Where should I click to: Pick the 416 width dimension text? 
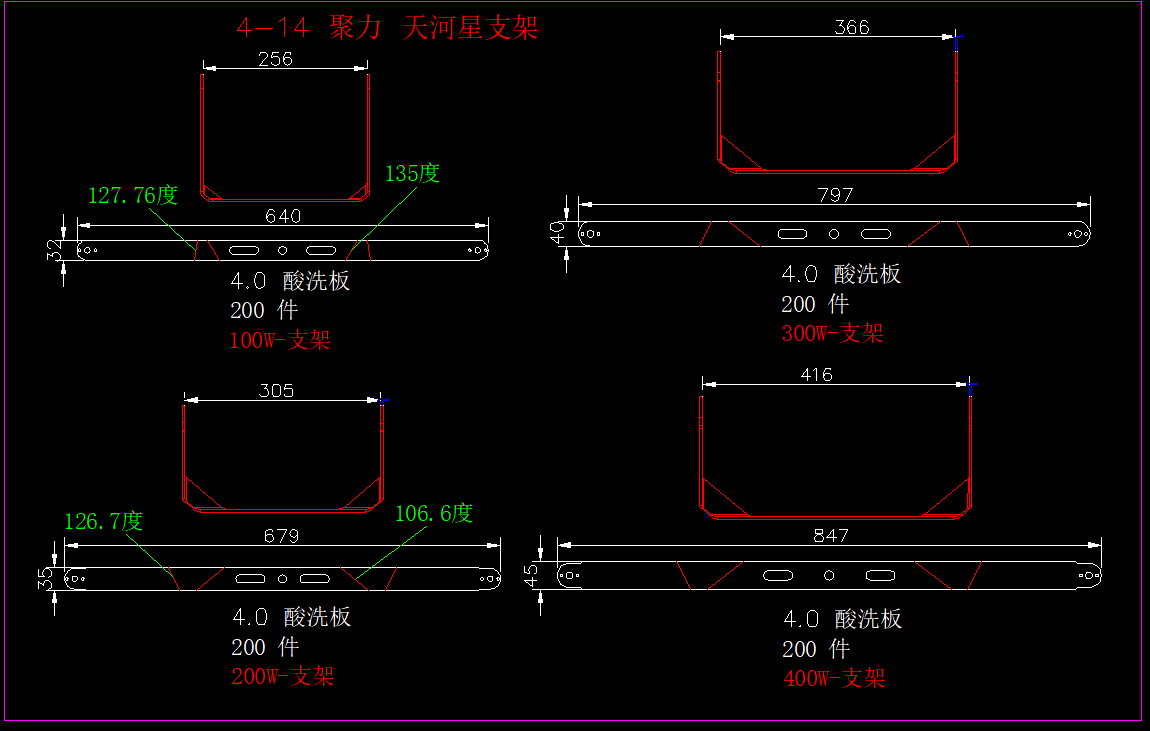pos(816,375)
